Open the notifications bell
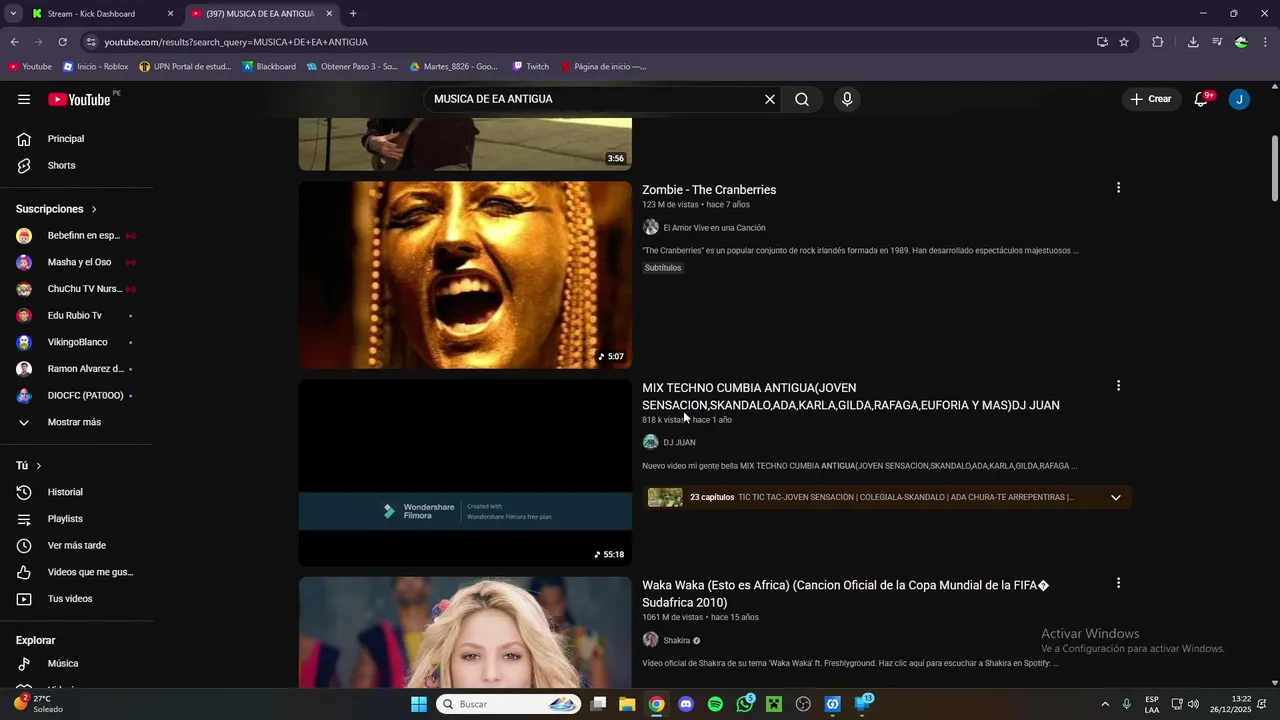This screenshot has height=720, width=1280. coord(1202,99)
